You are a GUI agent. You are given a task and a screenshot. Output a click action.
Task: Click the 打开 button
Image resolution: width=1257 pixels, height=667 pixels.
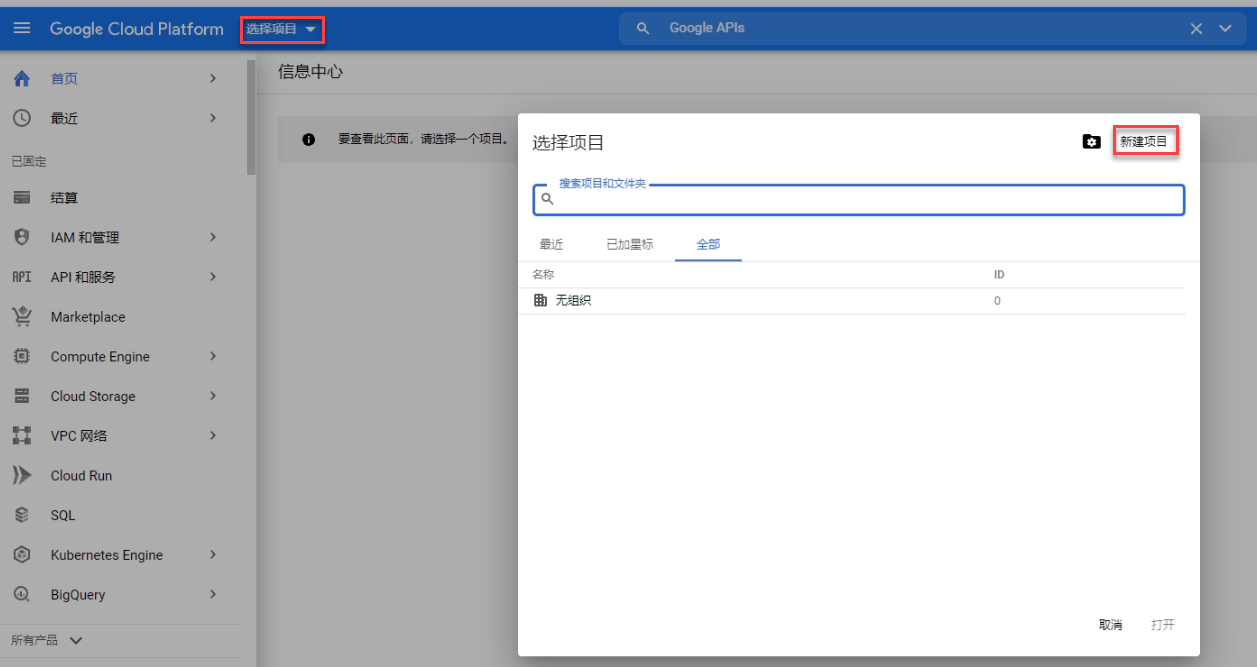[x=1163, y=625]
